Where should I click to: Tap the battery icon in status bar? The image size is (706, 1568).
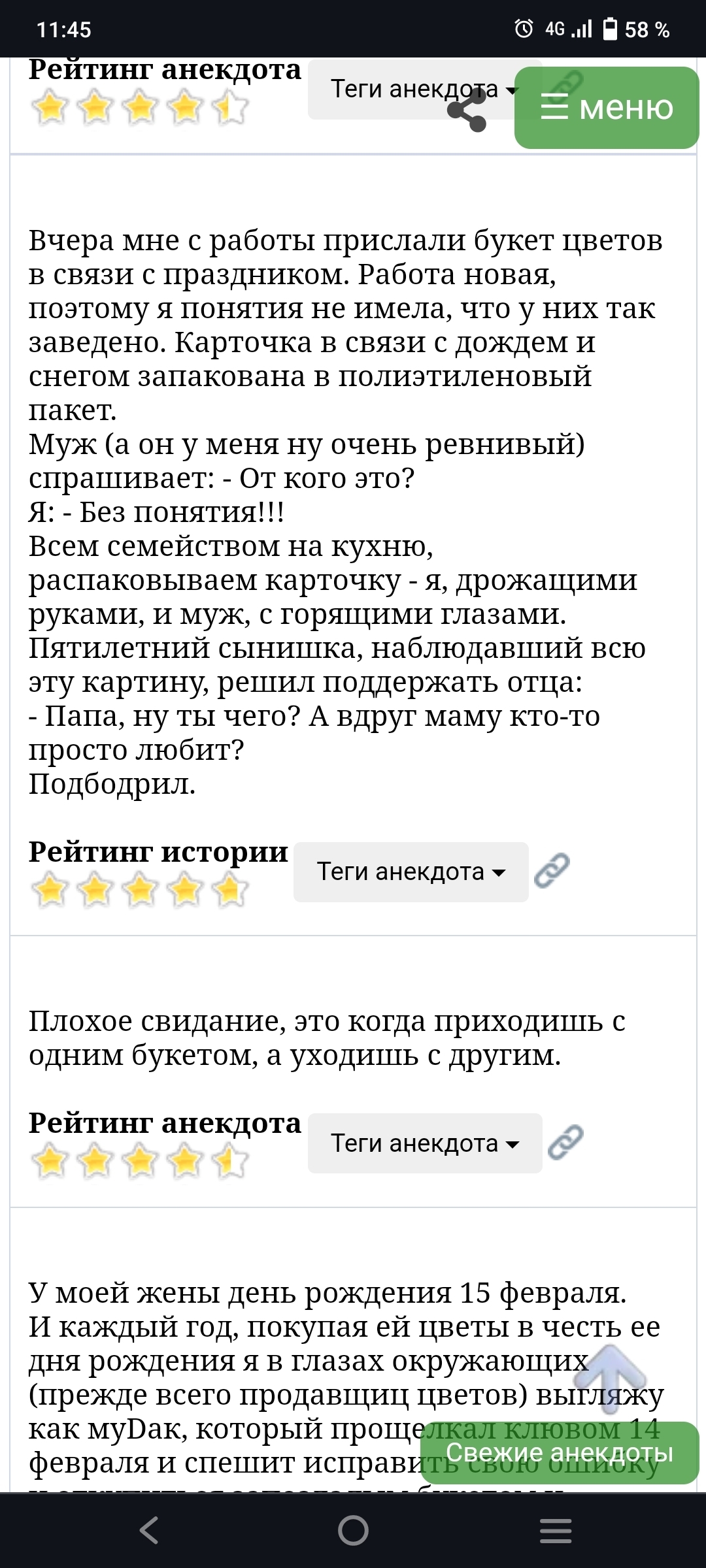(609, 29)
